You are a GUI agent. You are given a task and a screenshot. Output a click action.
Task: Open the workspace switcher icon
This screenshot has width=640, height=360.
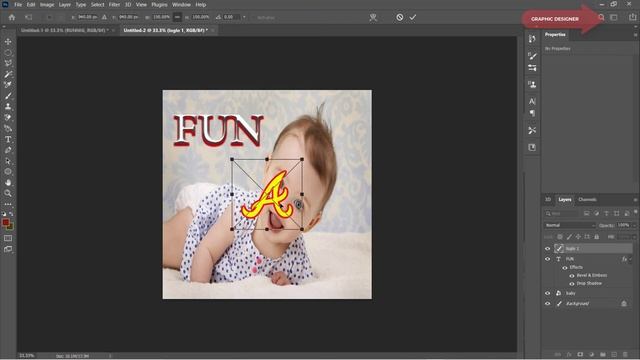[614, 17]
